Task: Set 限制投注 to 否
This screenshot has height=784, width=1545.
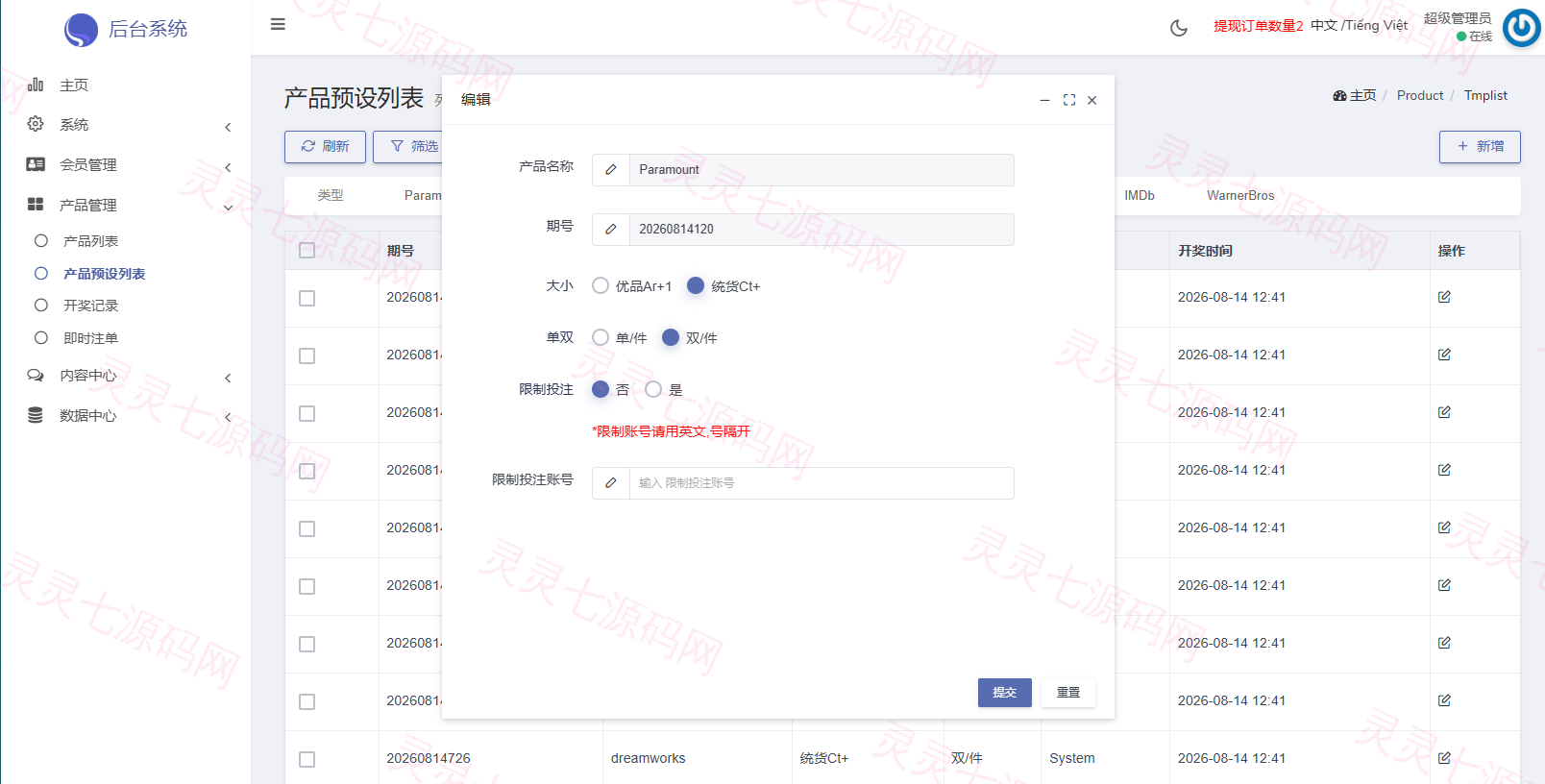Action: click(x=601, y=389)
